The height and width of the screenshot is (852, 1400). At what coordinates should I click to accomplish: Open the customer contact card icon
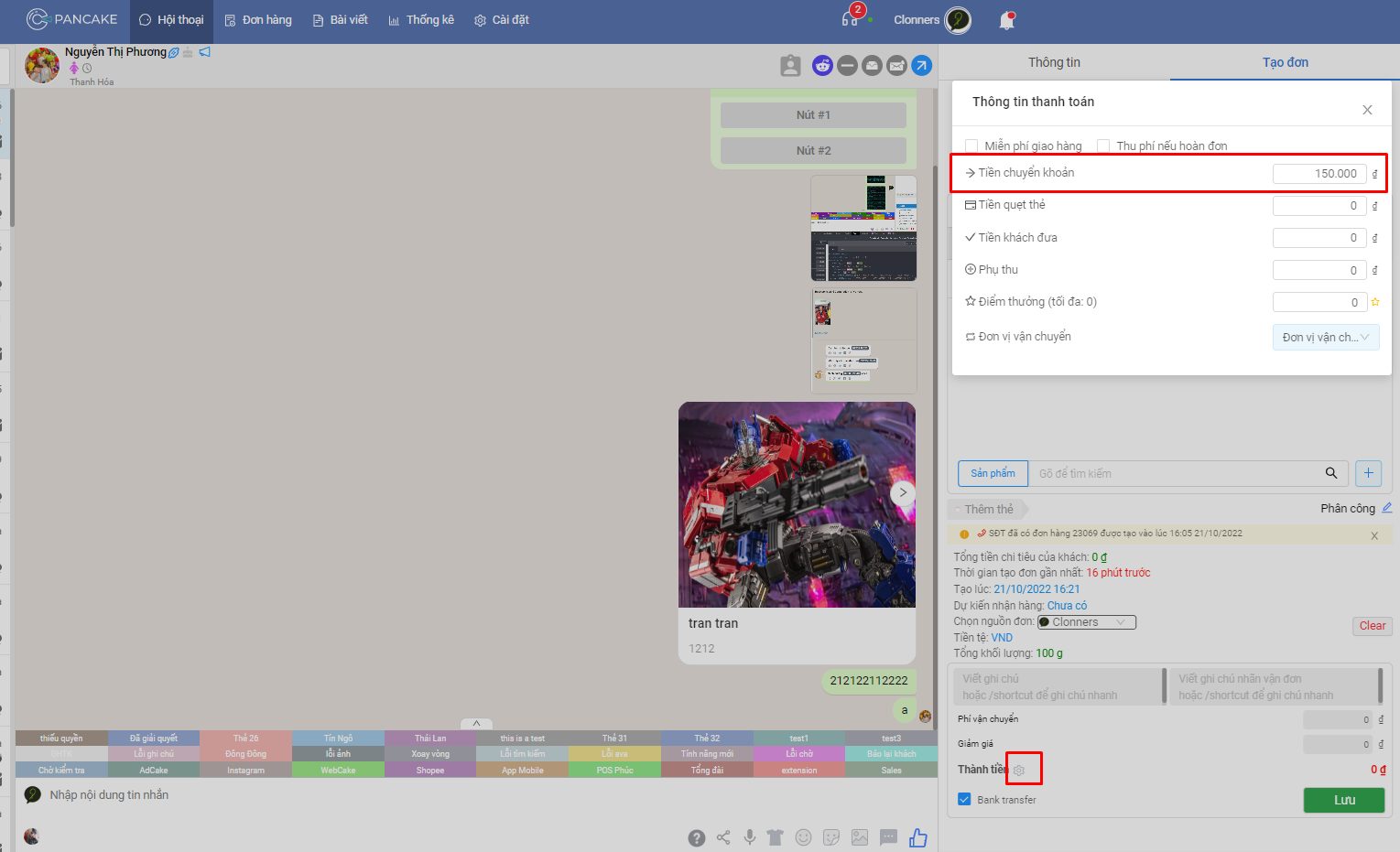(x=790, y=66)
